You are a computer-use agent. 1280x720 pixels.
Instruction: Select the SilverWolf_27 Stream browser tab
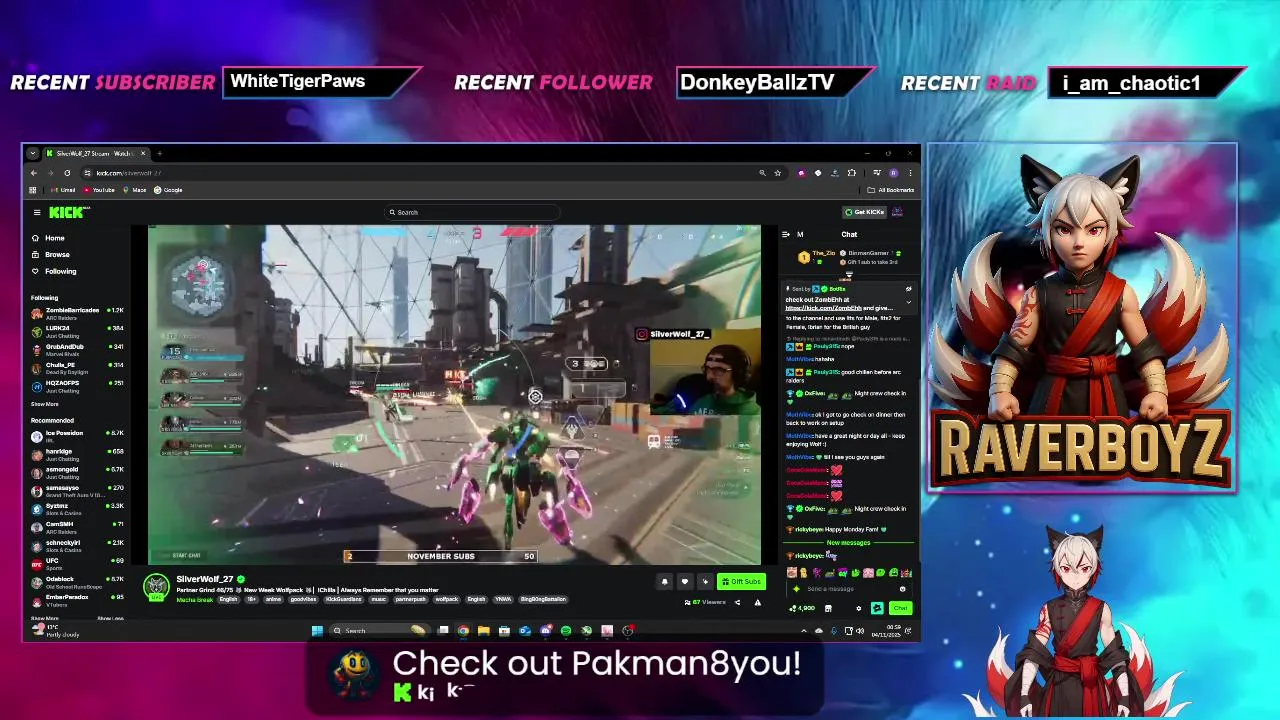(x=95, y=154)
